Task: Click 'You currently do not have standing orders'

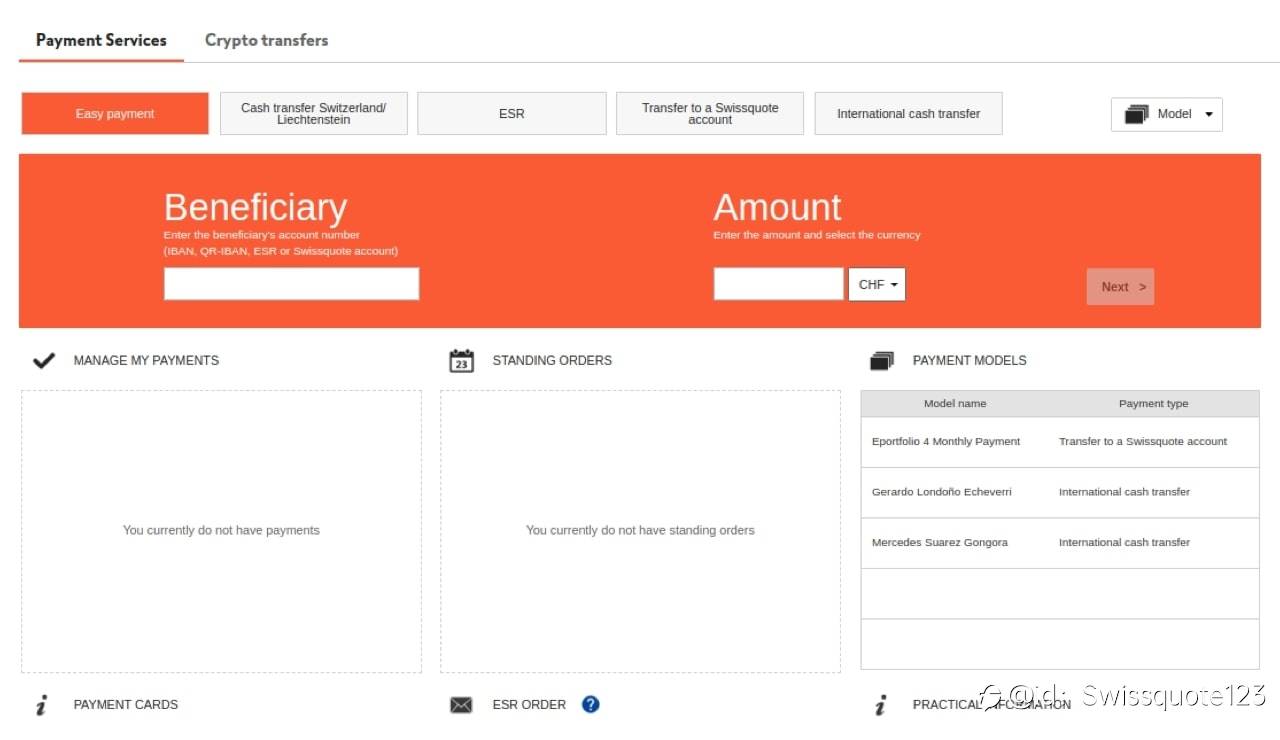Action: point(640,531)
